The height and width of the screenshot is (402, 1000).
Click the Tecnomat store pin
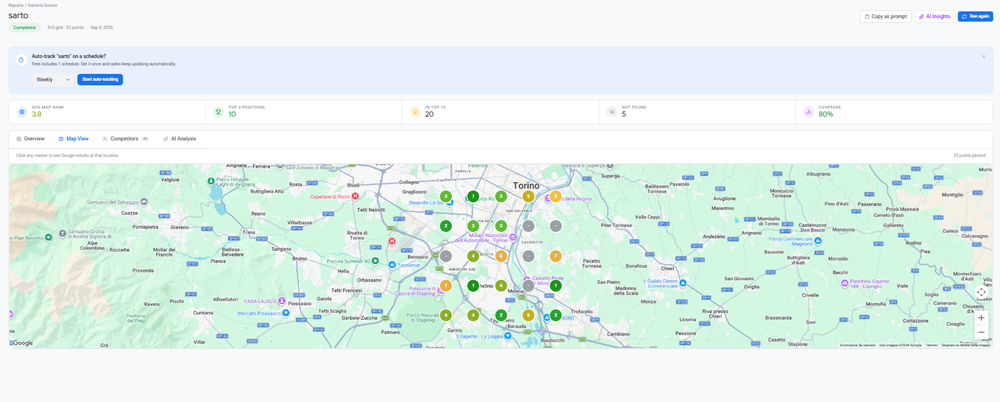pyautogui.click(x=392, y=264)
